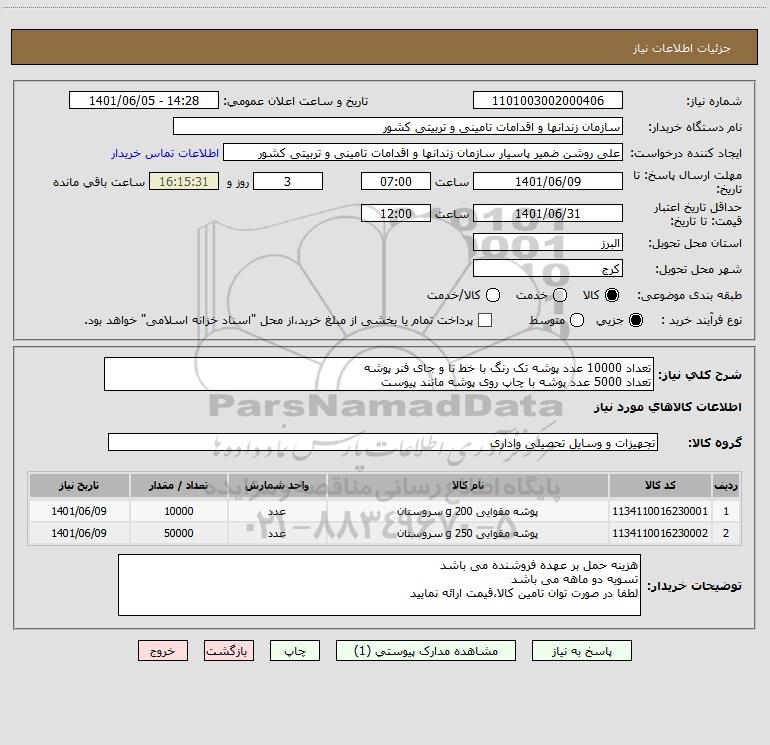
Task: Click the گروه کالا field تجهیزات و وسایل تحصیلی
Action: 383,442
